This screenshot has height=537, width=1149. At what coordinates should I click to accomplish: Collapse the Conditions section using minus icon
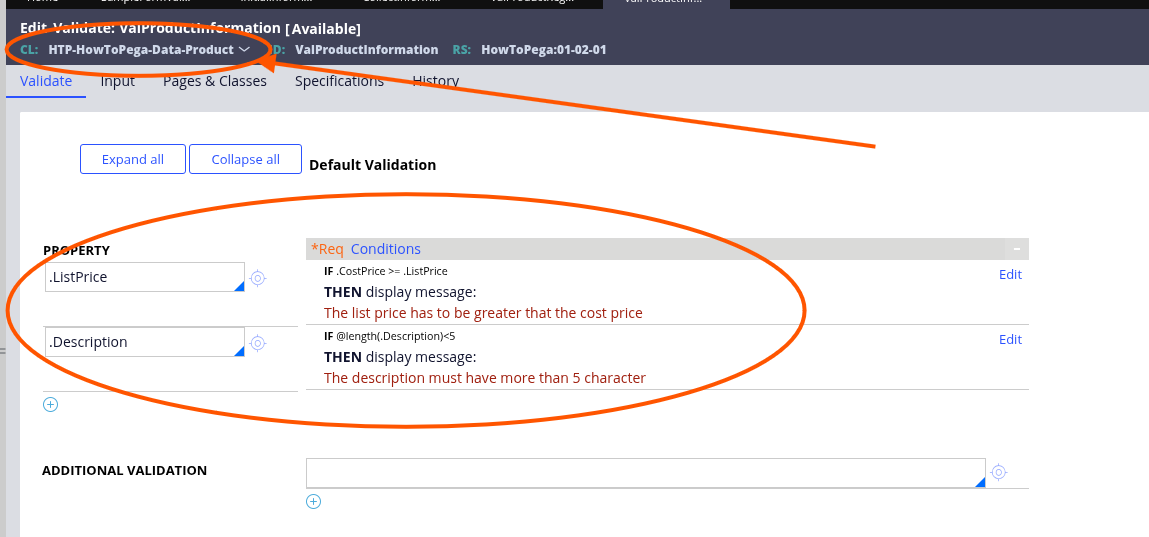(x=1016, y=249)
